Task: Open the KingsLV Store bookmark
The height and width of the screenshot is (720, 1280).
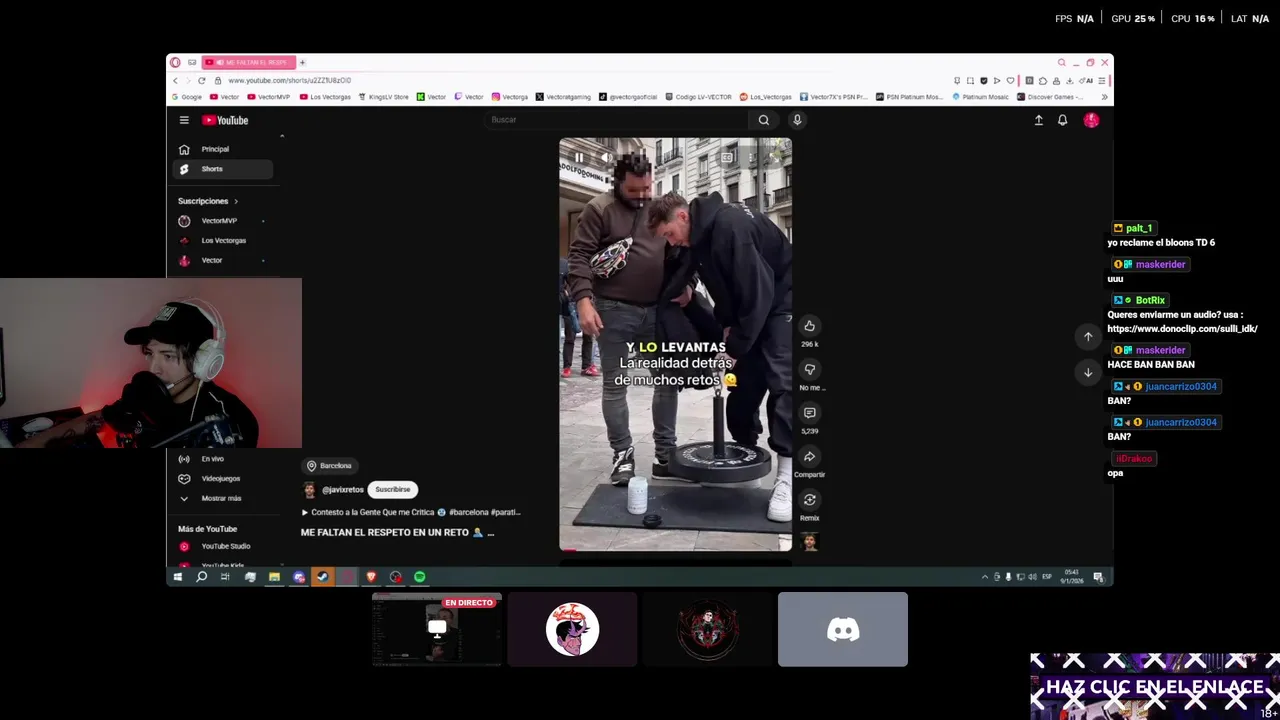Action: (x=383, y=97)
